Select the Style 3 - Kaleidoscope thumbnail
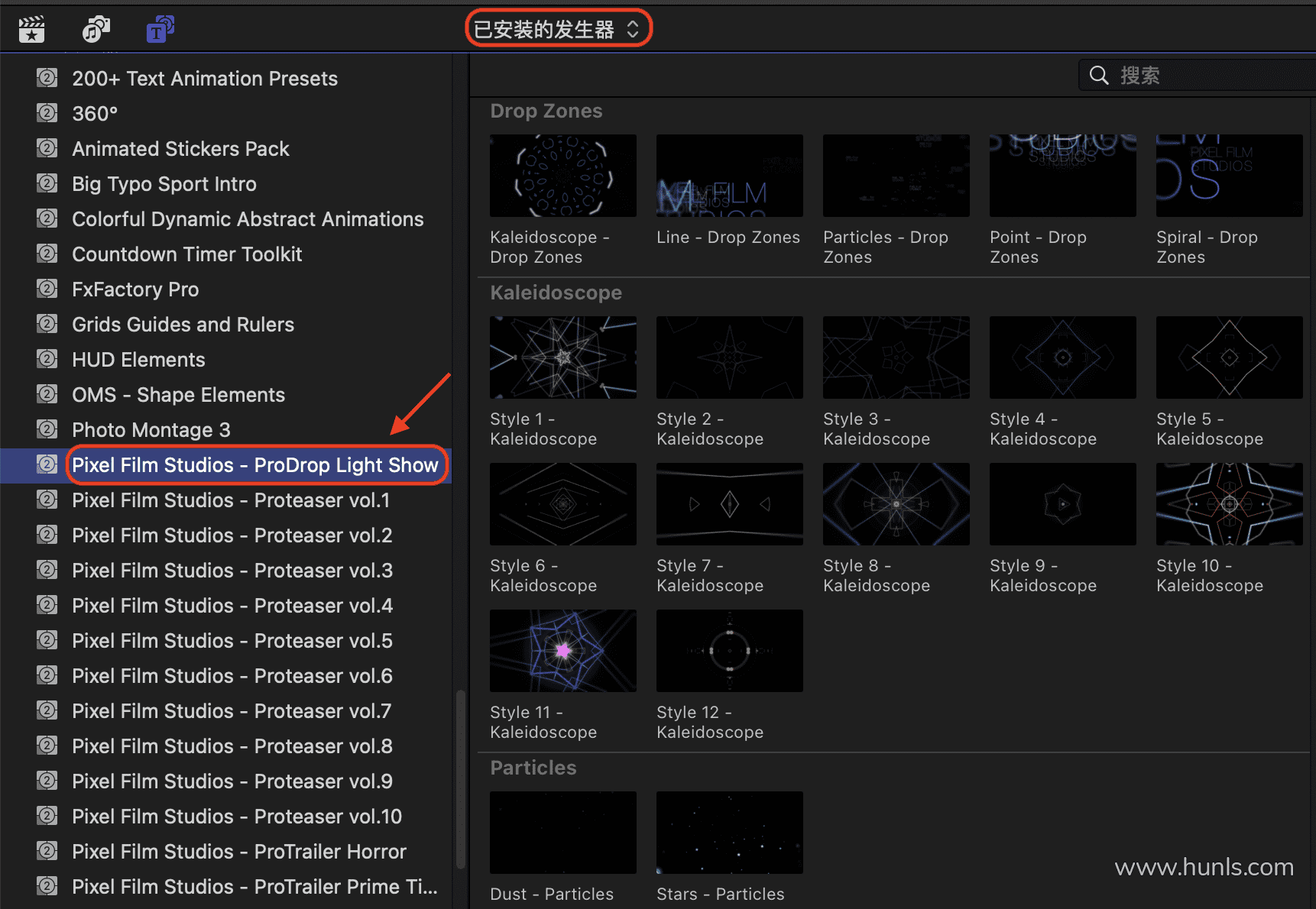The width and height of the screenshot is (1316, 909). (896, 357)
